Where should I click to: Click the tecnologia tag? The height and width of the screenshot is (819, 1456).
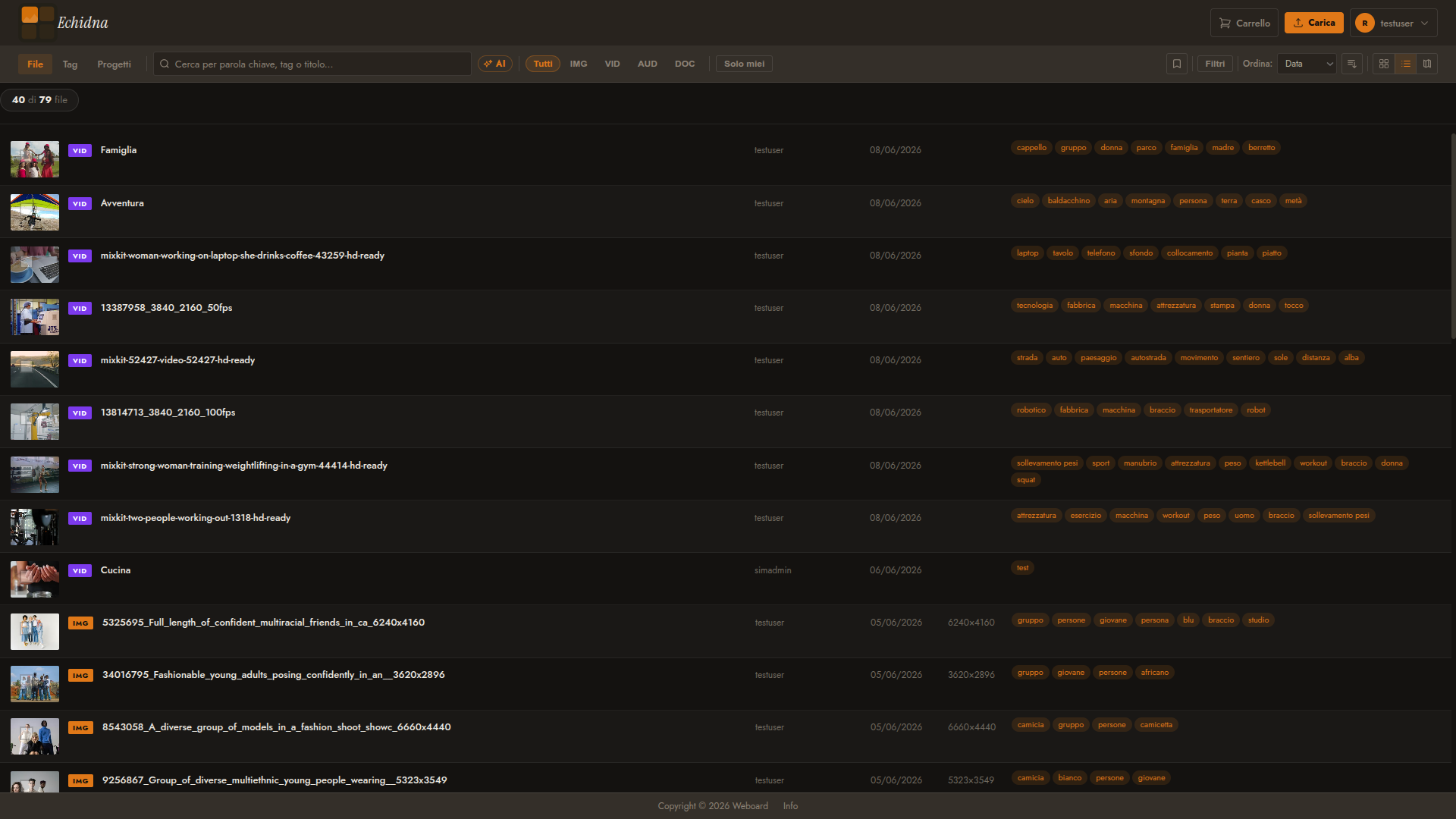1034,306
